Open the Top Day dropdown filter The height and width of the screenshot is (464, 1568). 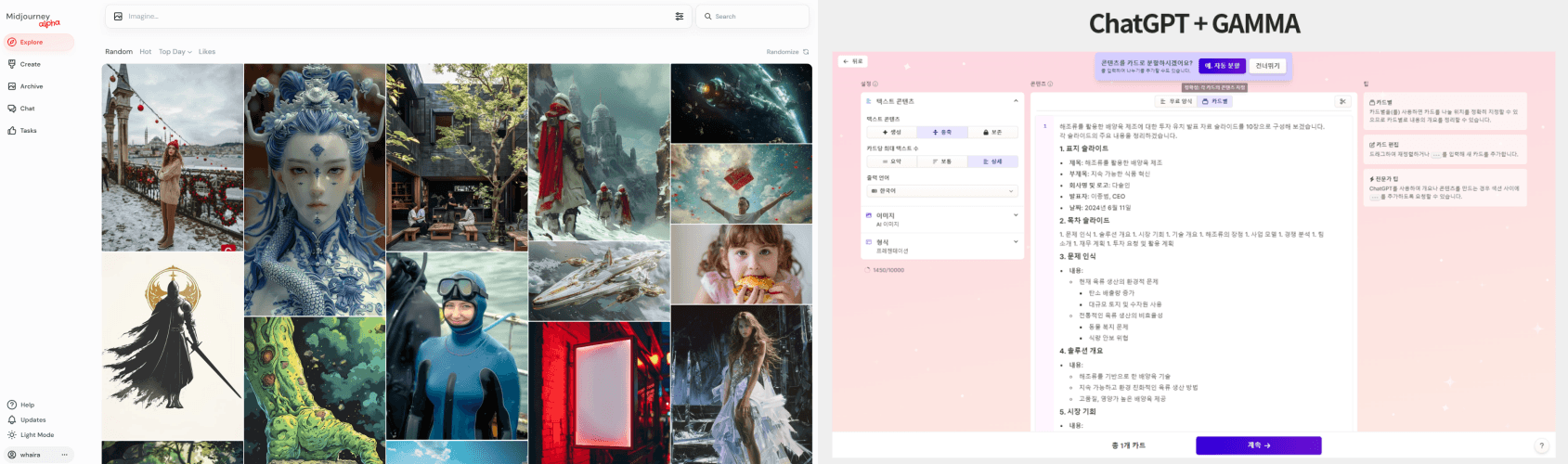click(x=175, y=52)
